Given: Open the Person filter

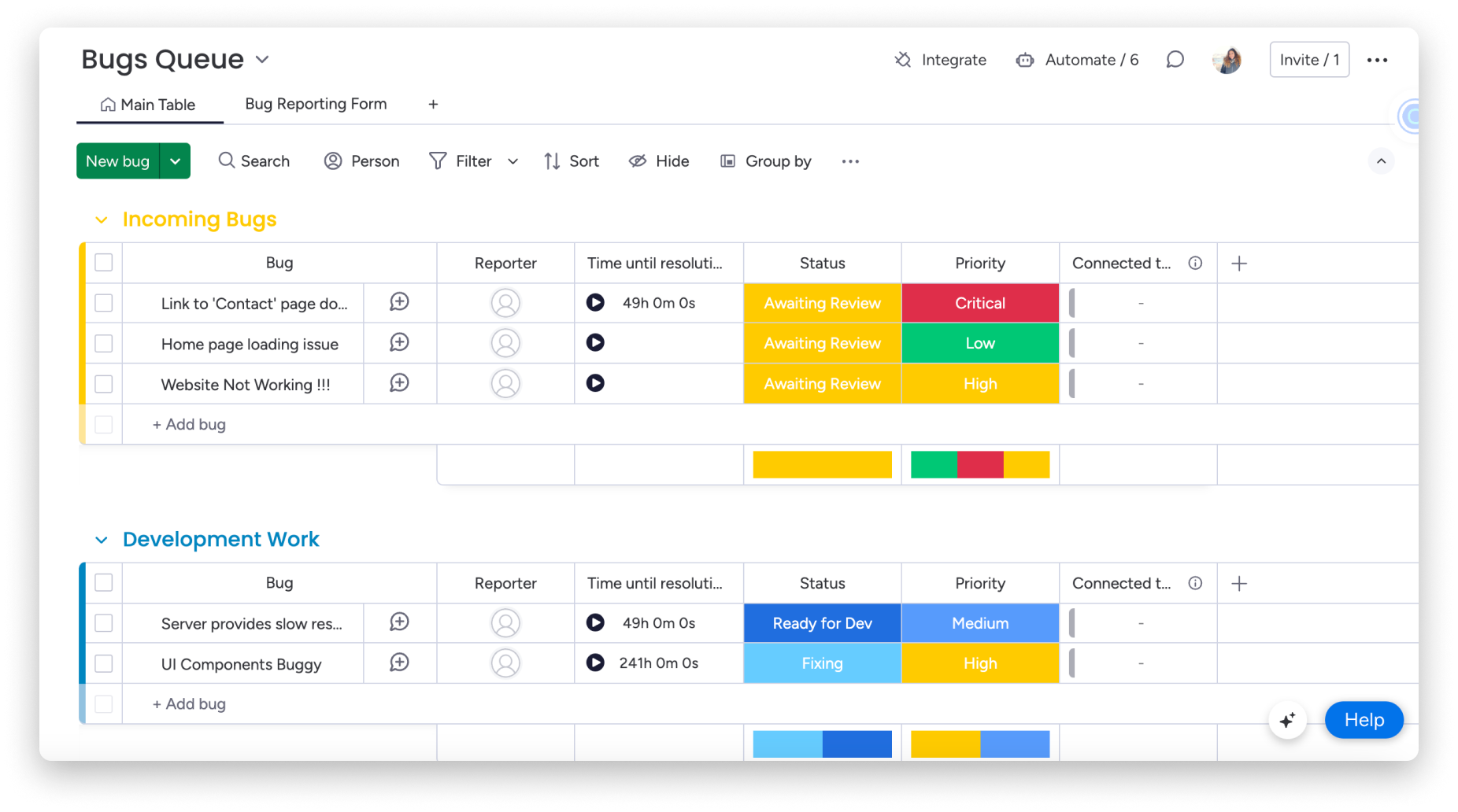Looking at the screenshot, I should click(x=361, y=161).
